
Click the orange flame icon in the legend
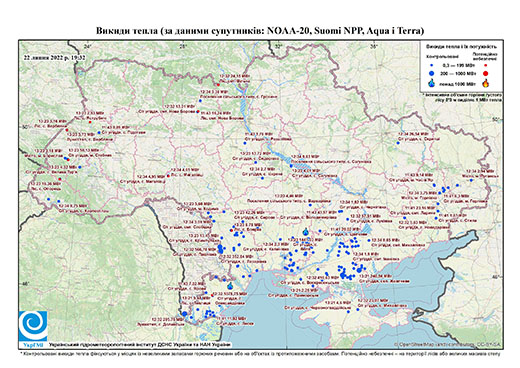pyautogui.click(x=485, y=83)
